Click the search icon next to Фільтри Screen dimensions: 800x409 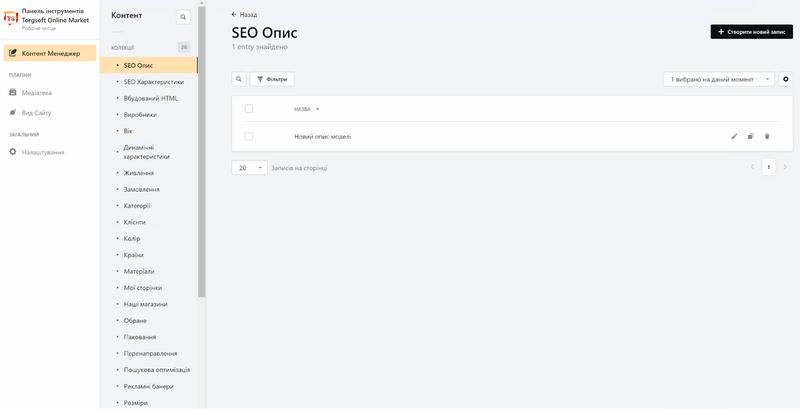[239, 79]
